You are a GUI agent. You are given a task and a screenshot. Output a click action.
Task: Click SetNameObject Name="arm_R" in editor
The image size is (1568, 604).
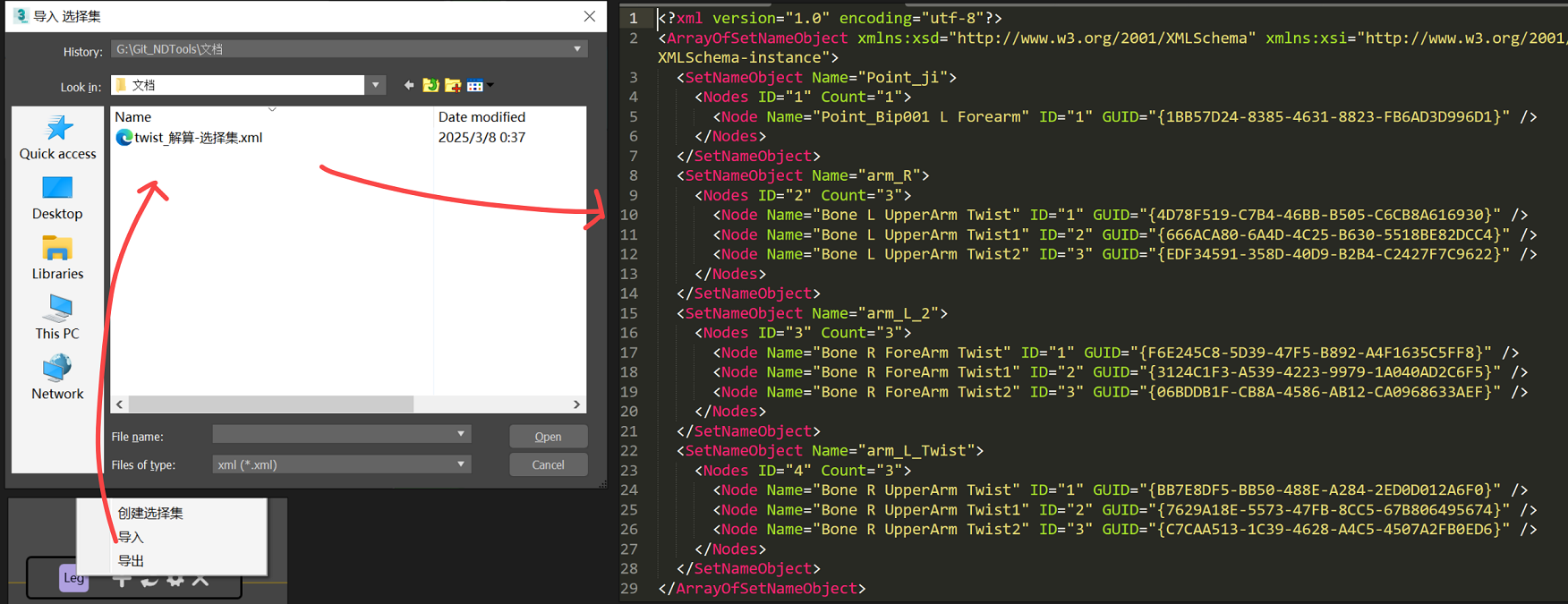(803, 176)
